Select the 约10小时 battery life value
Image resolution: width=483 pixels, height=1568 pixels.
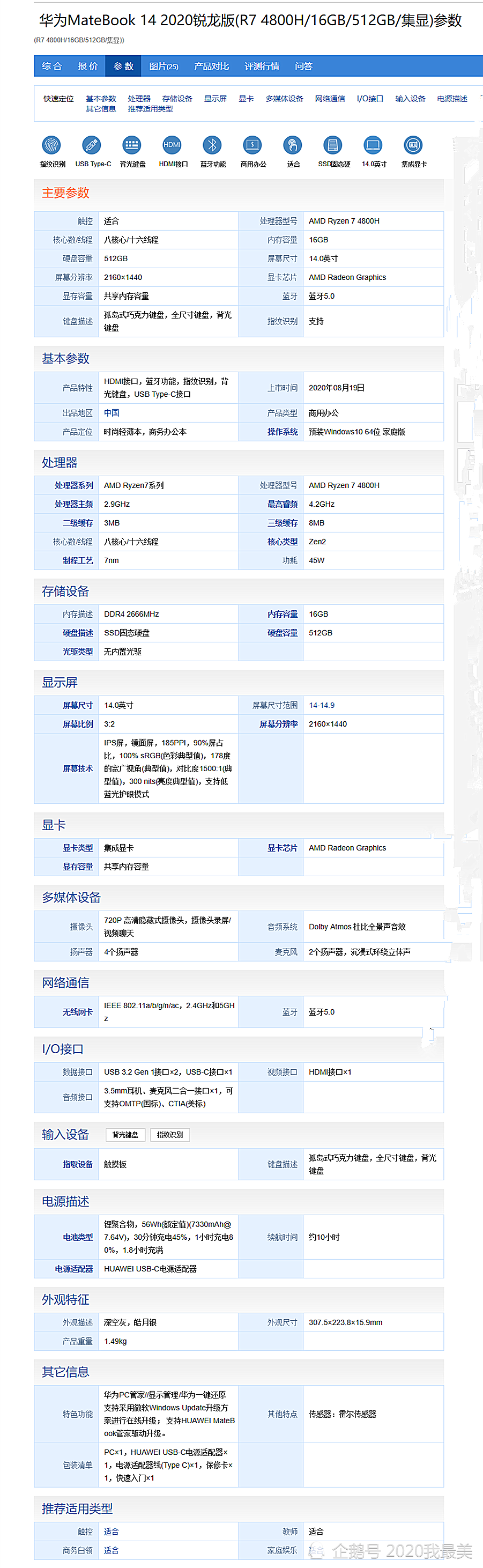[324, 1238]
